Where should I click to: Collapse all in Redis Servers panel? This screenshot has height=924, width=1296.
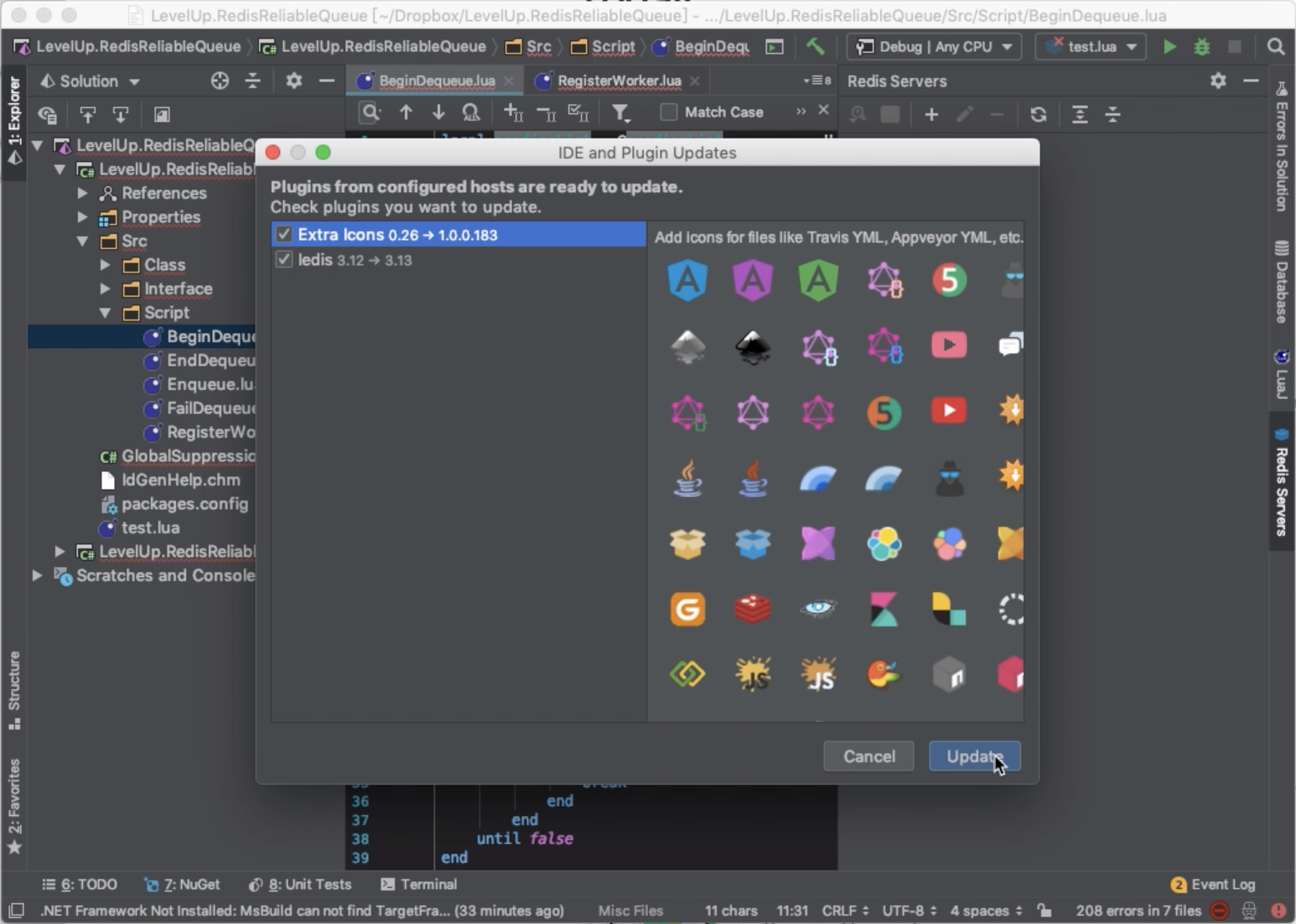tap(1112, 114)
